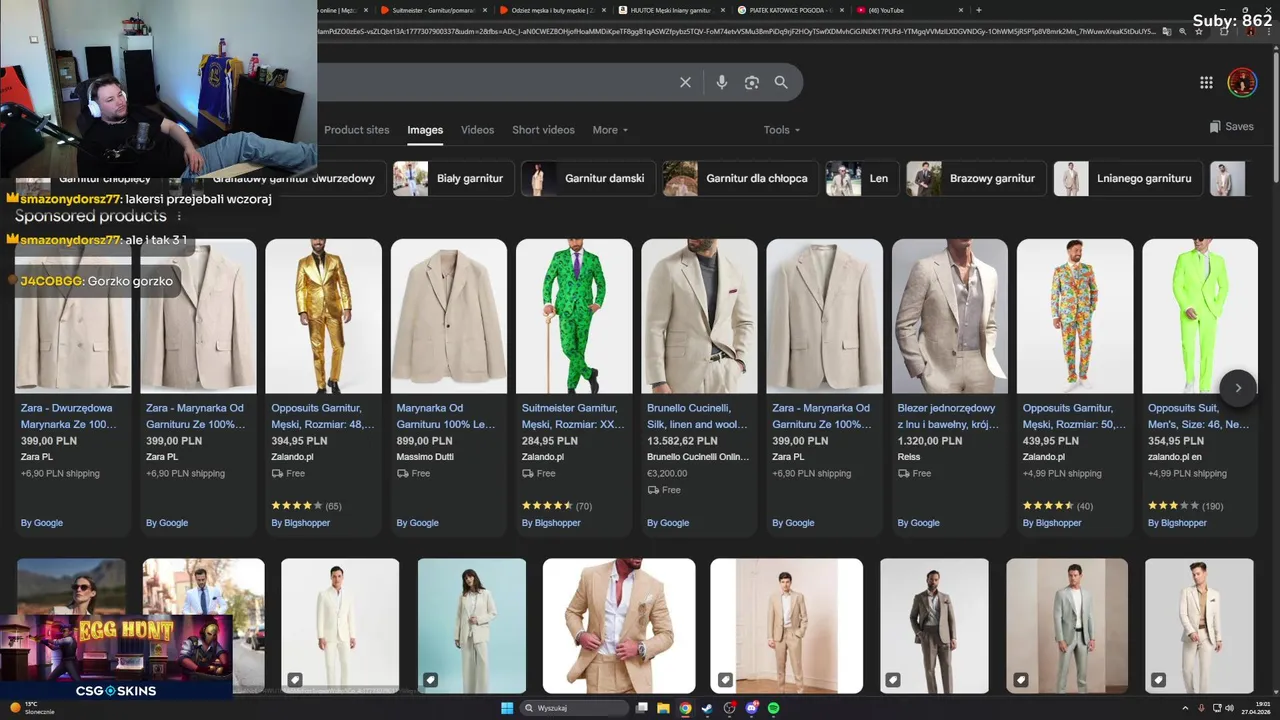Switch to Short videos results
This screenshot has width=1280, height=720.
(x=543, y=130)
